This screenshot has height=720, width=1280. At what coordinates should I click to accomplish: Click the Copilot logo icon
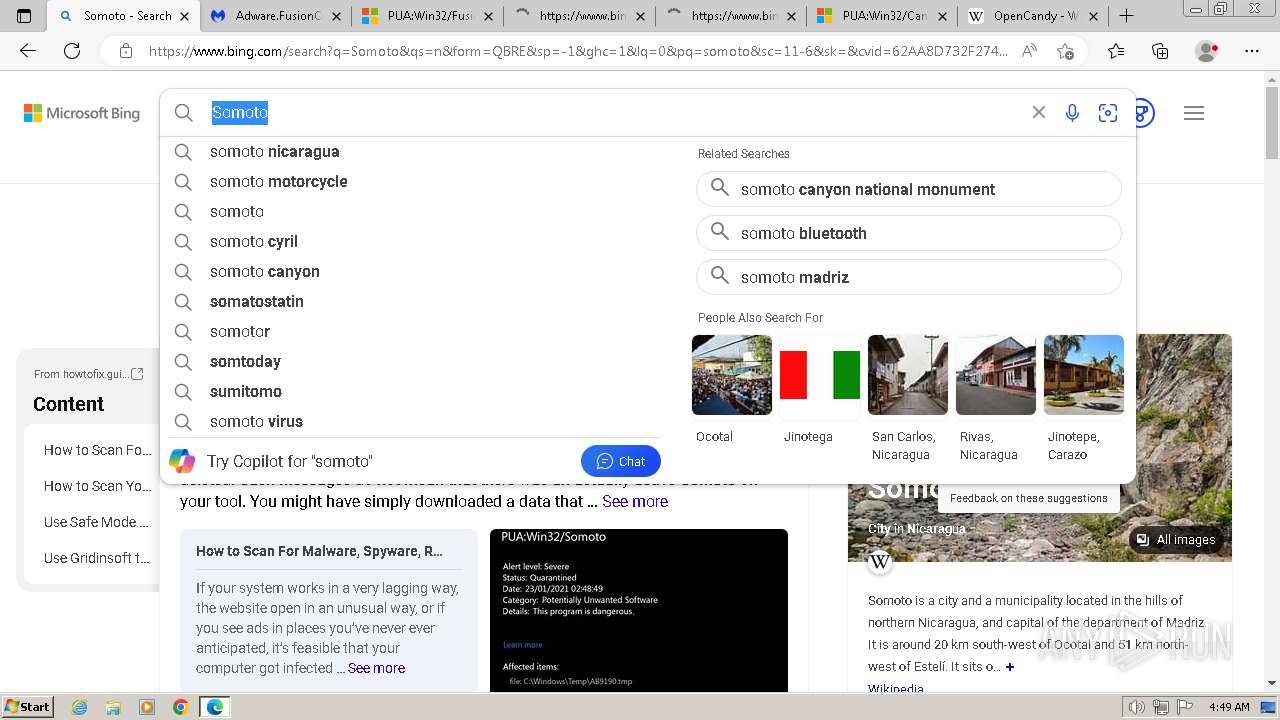(x=182, y=461)
